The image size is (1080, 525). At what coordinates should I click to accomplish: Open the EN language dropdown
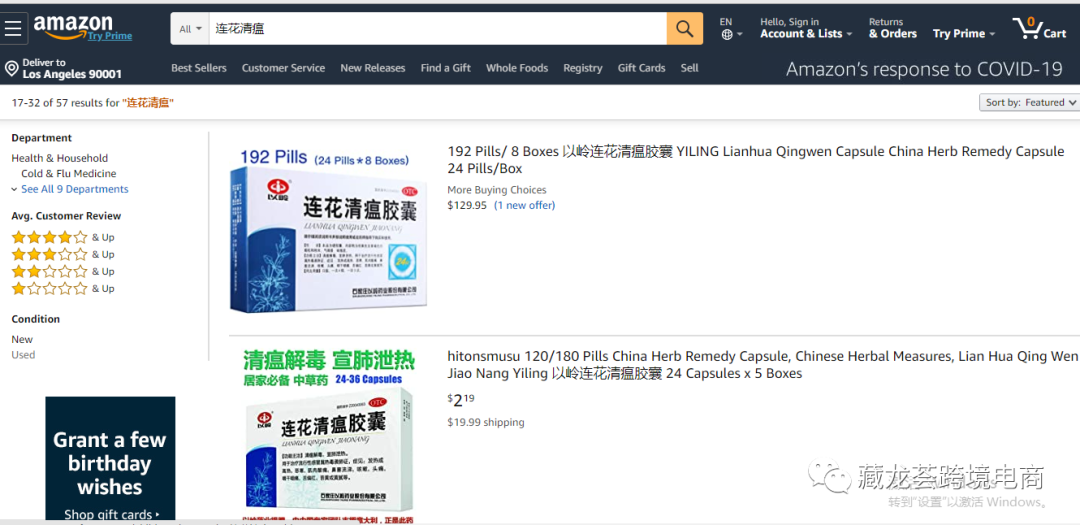[x=731, y=28]
